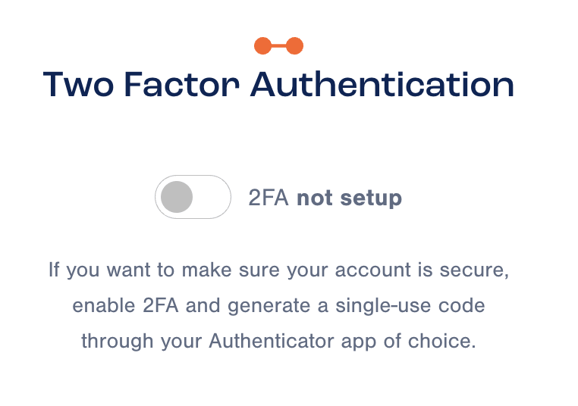Click the description line starting "If you want"
The height and width of the screenshot is (406, 578).
(x=279, y=270)
